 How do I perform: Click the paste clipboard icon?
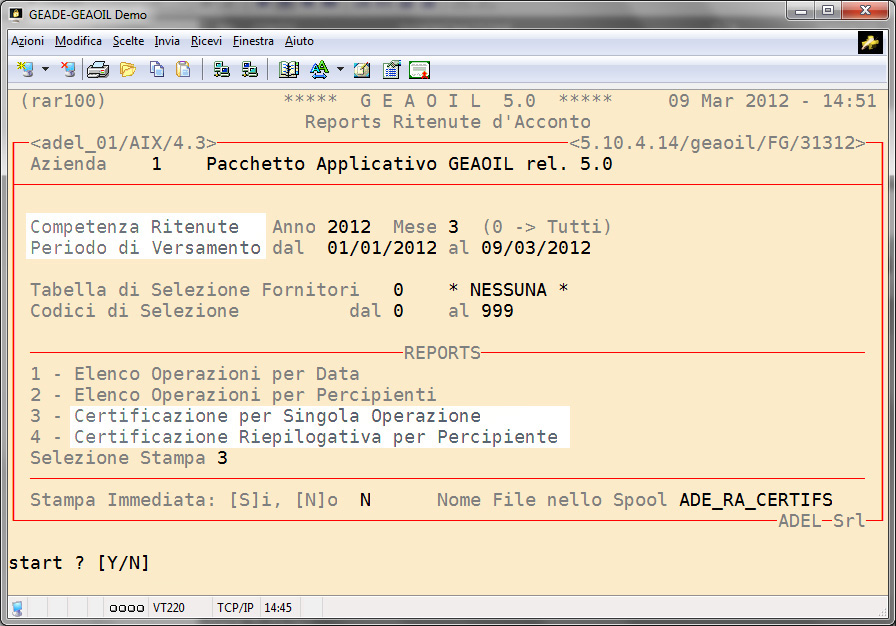click(183, 70)
